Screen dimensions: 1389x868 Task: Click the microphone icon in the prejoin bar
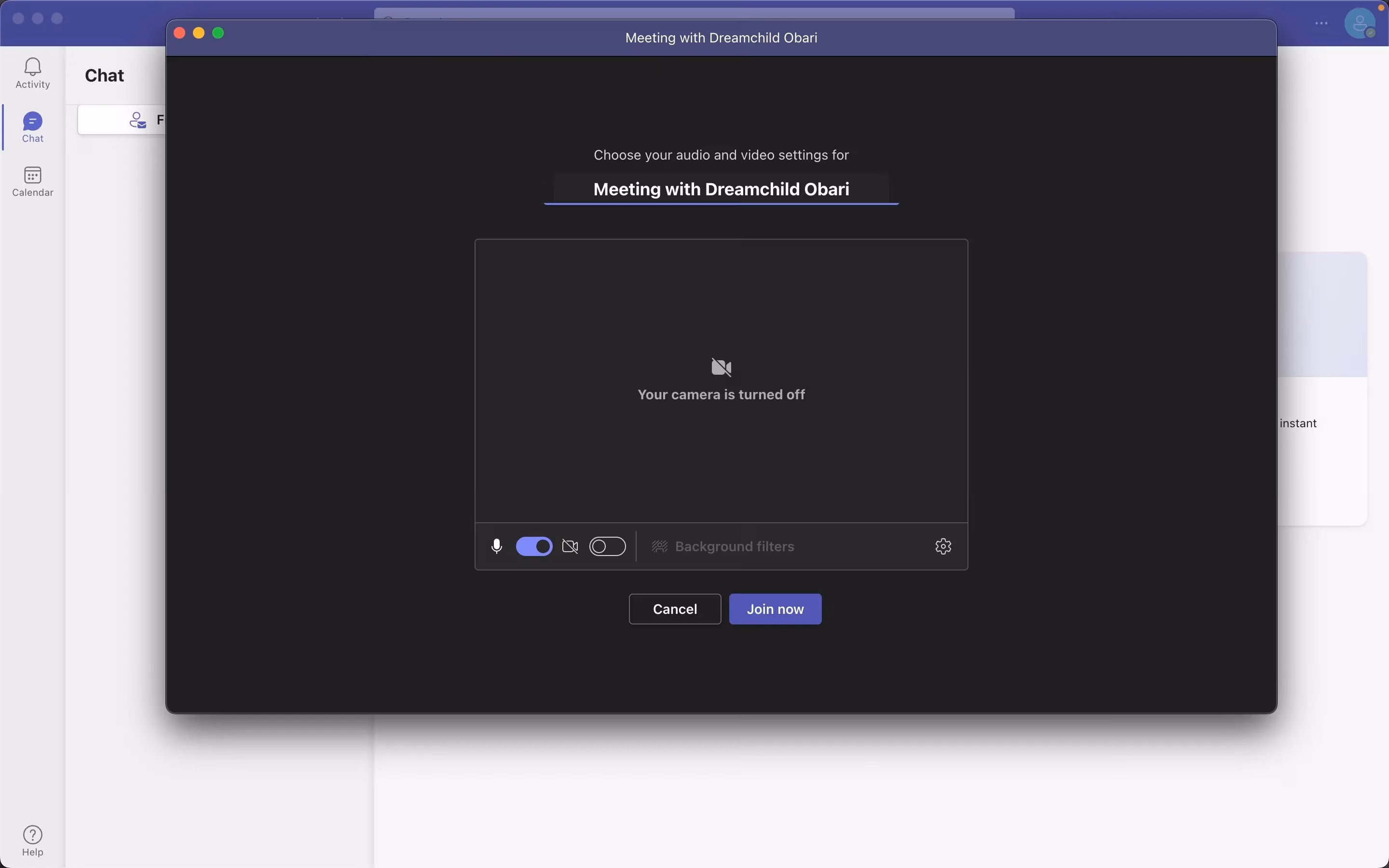(x=496, y=546)
